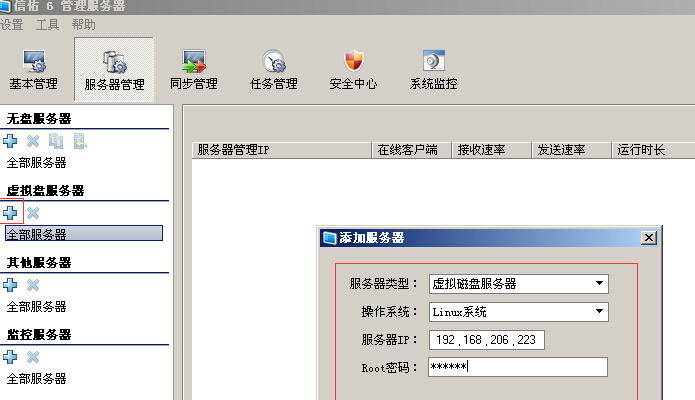695x400 pixels.
Task: Sort by 服务器管理IP column header
Action: (282, 150)
